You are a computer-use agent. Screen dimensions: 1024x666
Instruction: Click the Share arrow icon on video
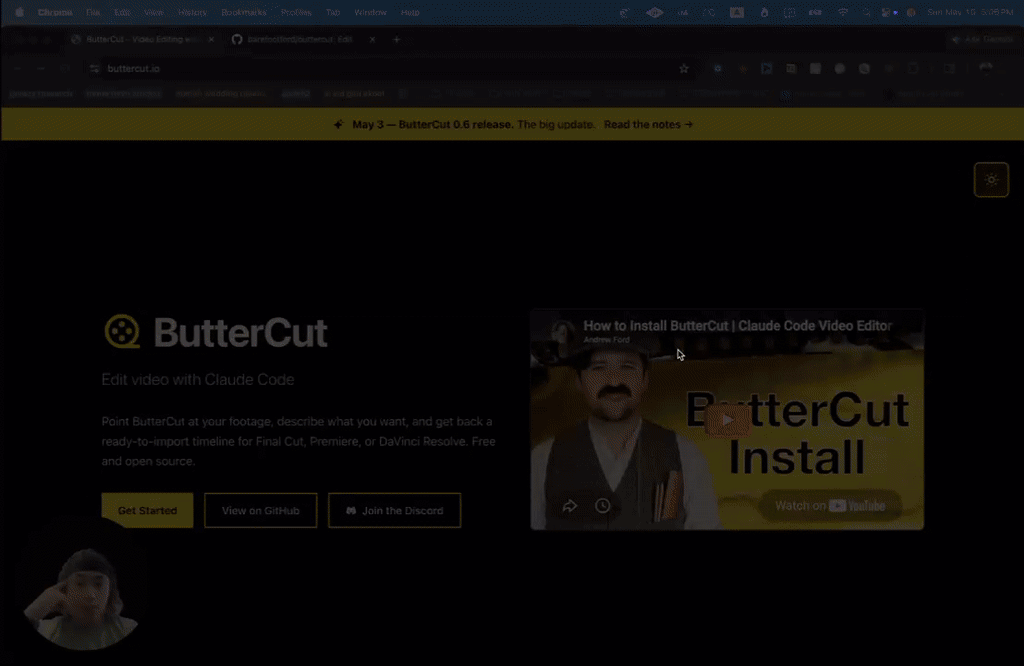point(569,506)
